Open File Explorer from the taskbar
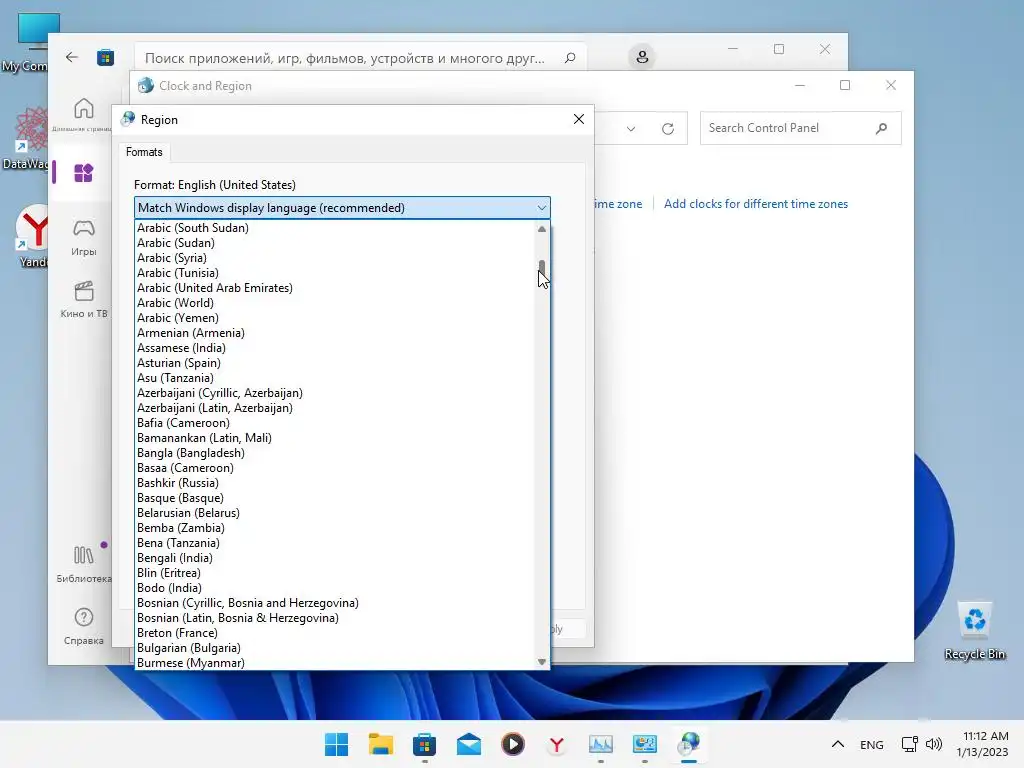The height and width of the screenshot is (768, 1024). [x=381, y=744]
